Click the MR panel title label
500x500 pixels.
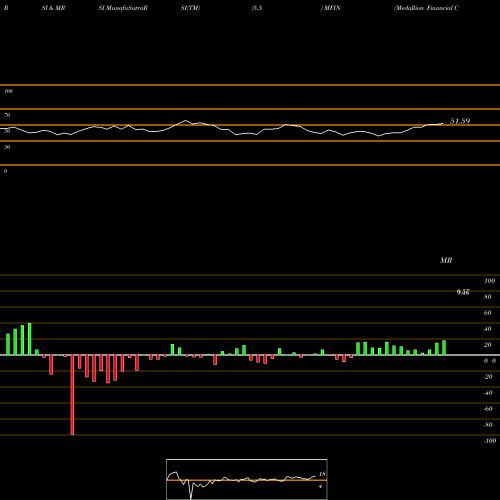446,260
